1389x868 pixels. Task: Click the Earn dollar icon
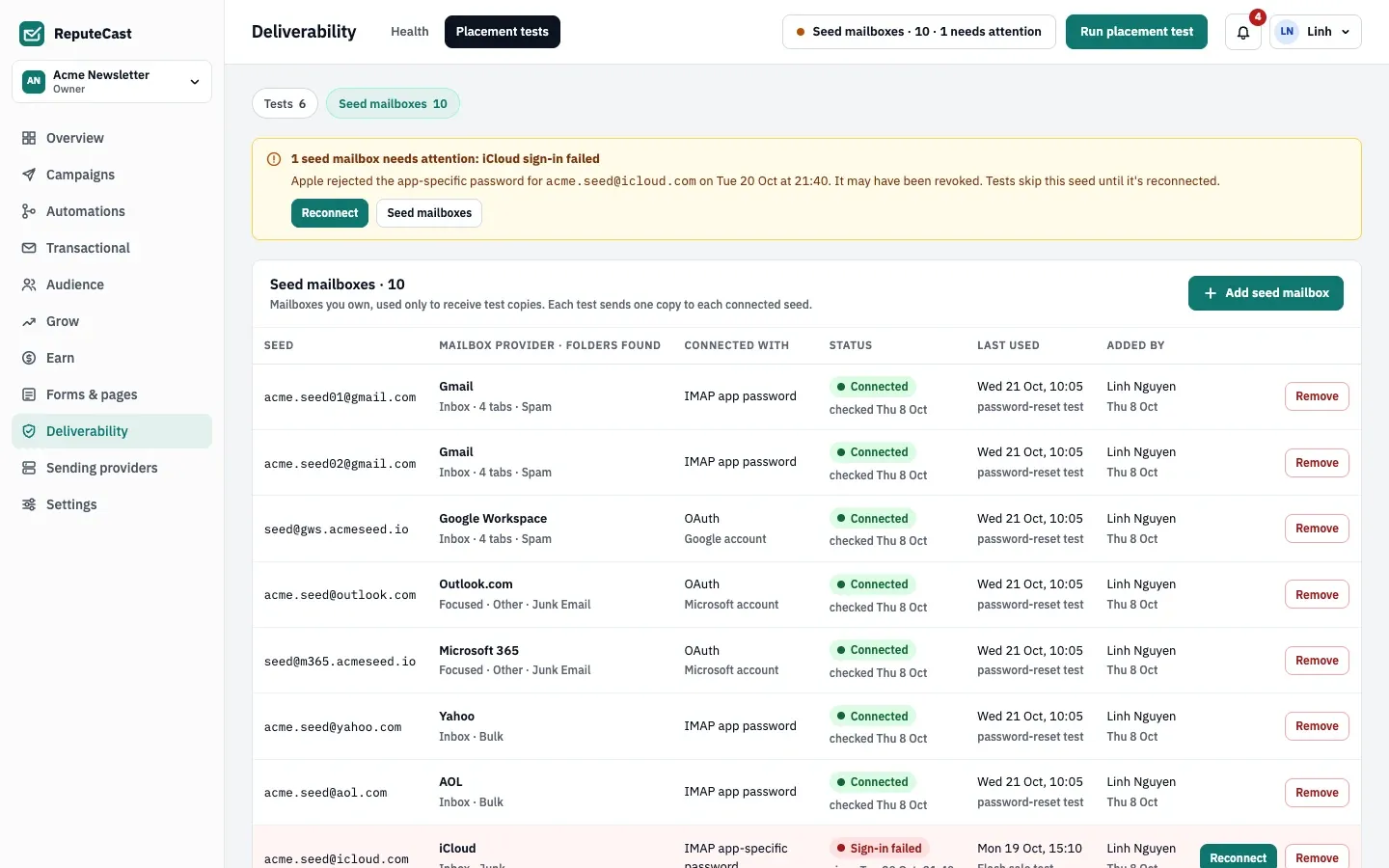click(x=29, y=358)
